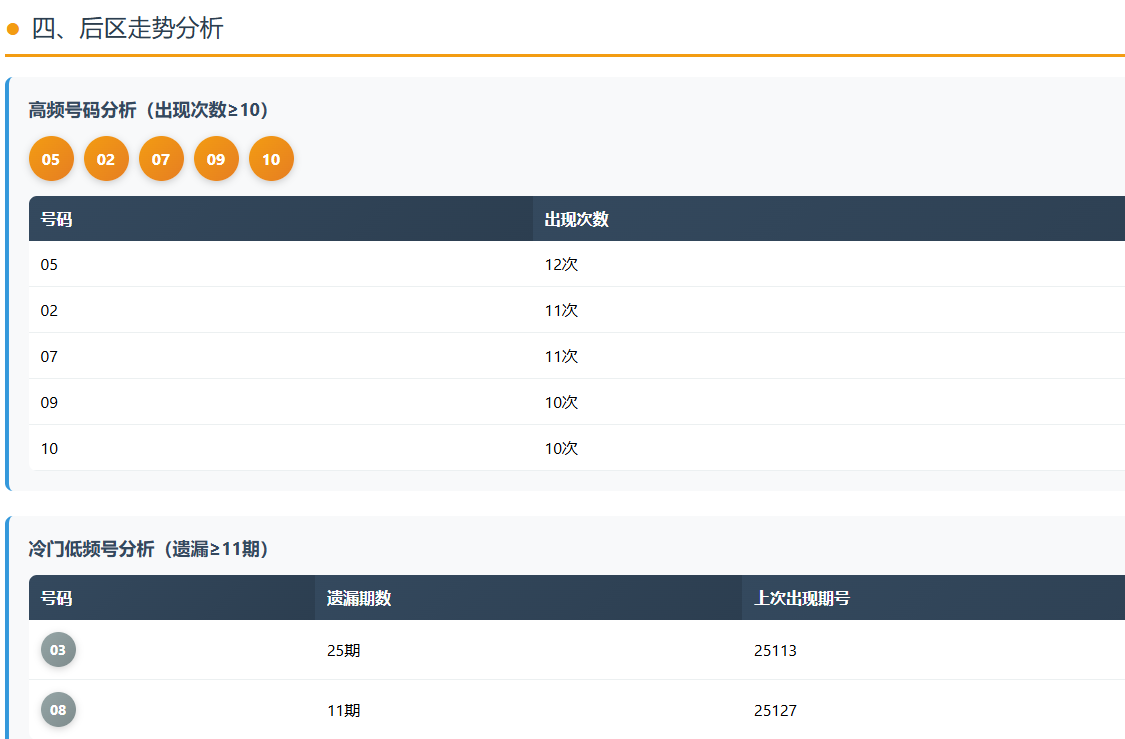
Task: Select the gray 08 cold number ball
Action: 58,710
